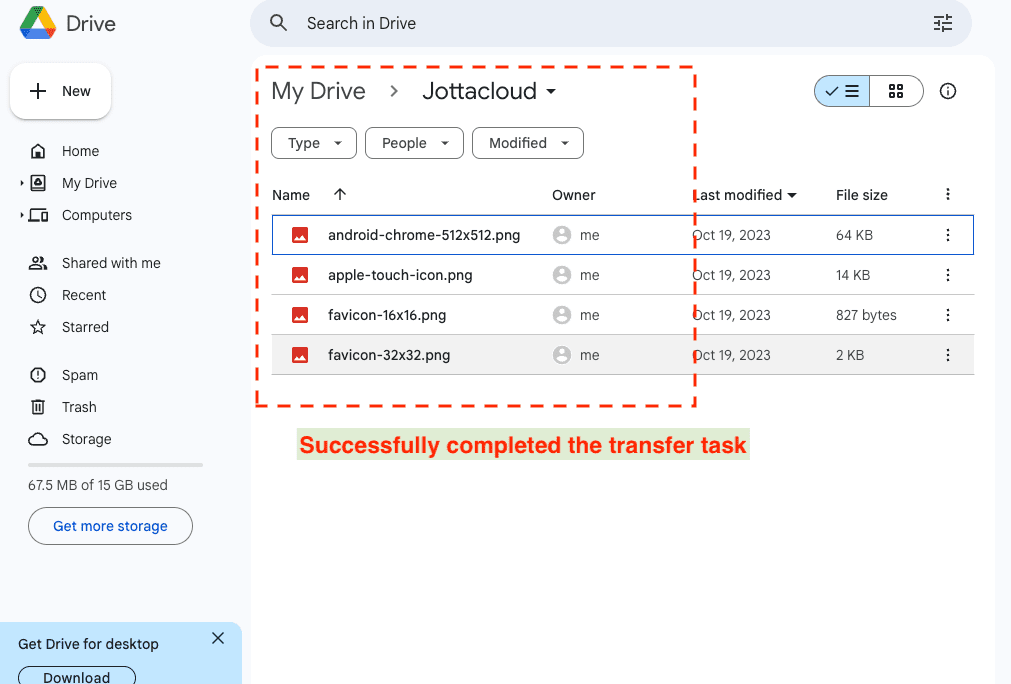
Task: Open more options for favicon-16x16.png
Action: coord(947,315)
